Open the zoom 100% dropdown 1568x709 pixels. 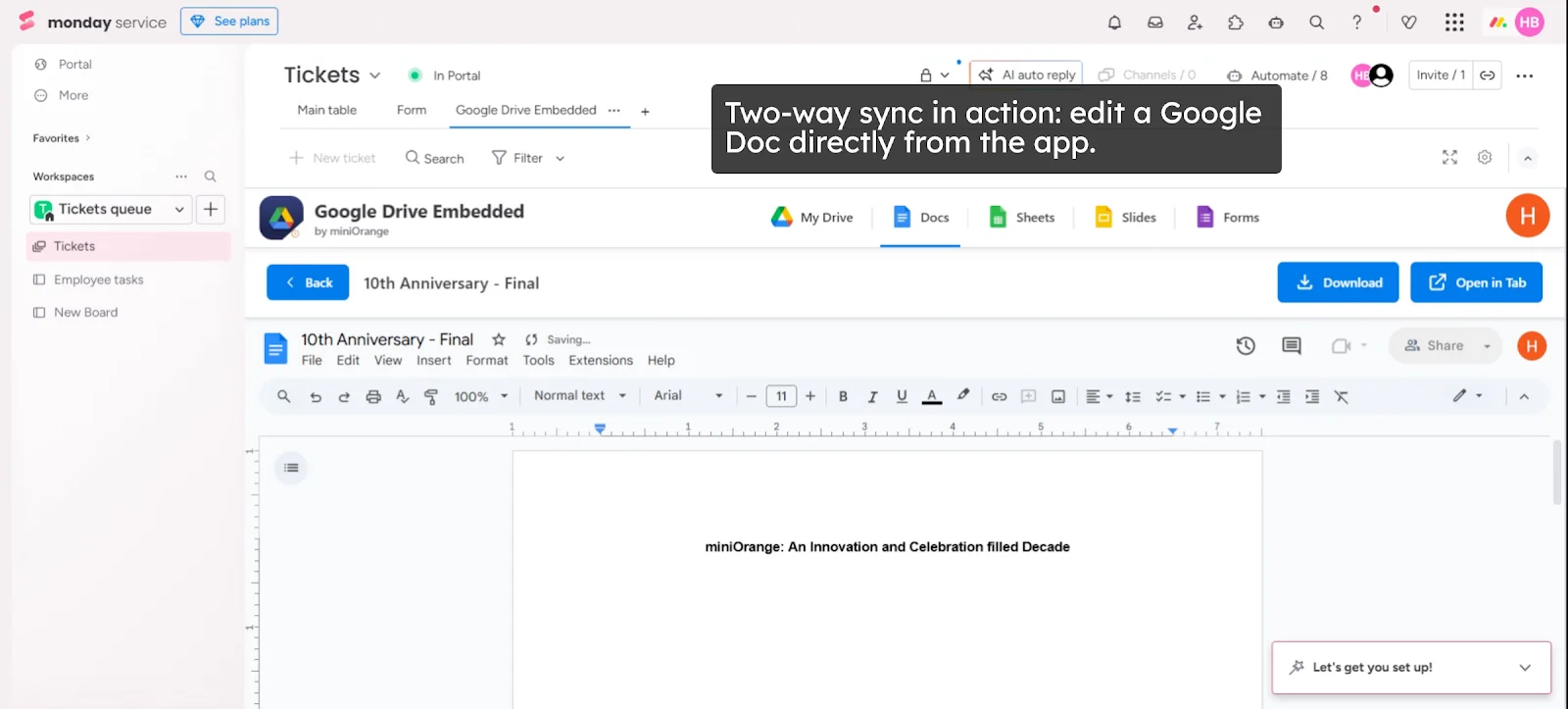coord(481,397)
